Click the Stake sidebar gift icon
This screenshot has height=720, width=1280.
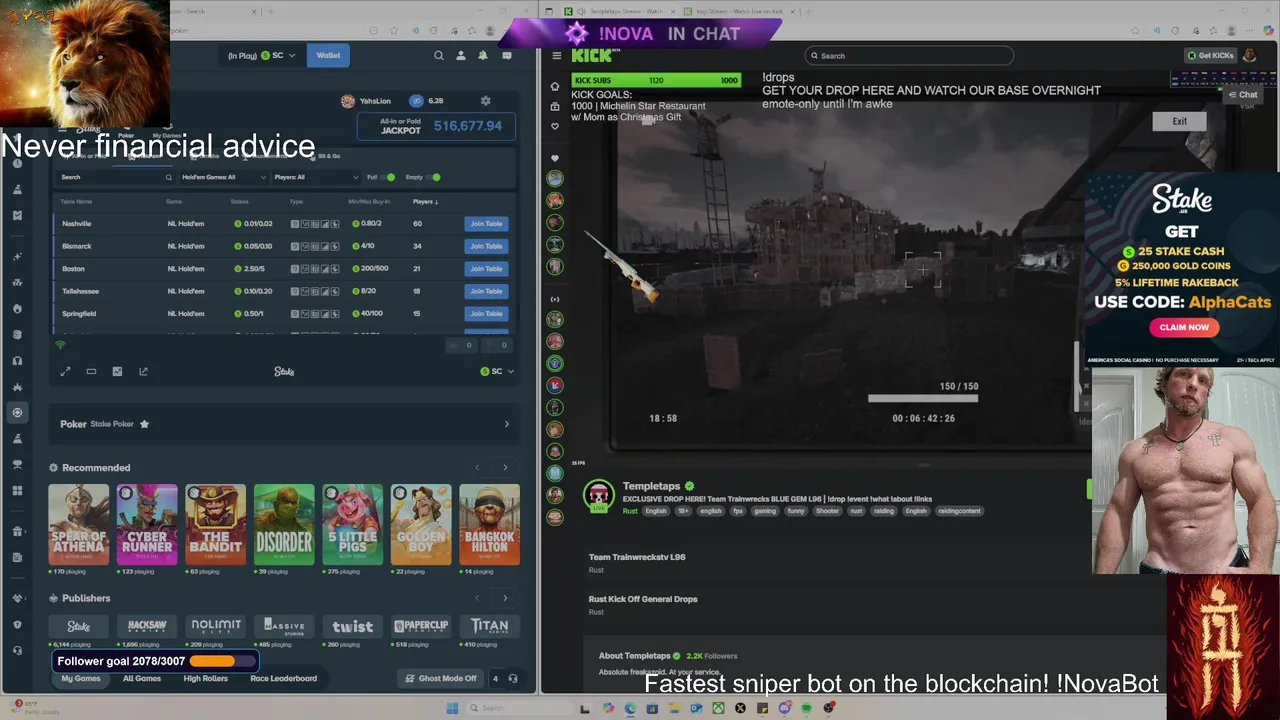click(17, 531)
